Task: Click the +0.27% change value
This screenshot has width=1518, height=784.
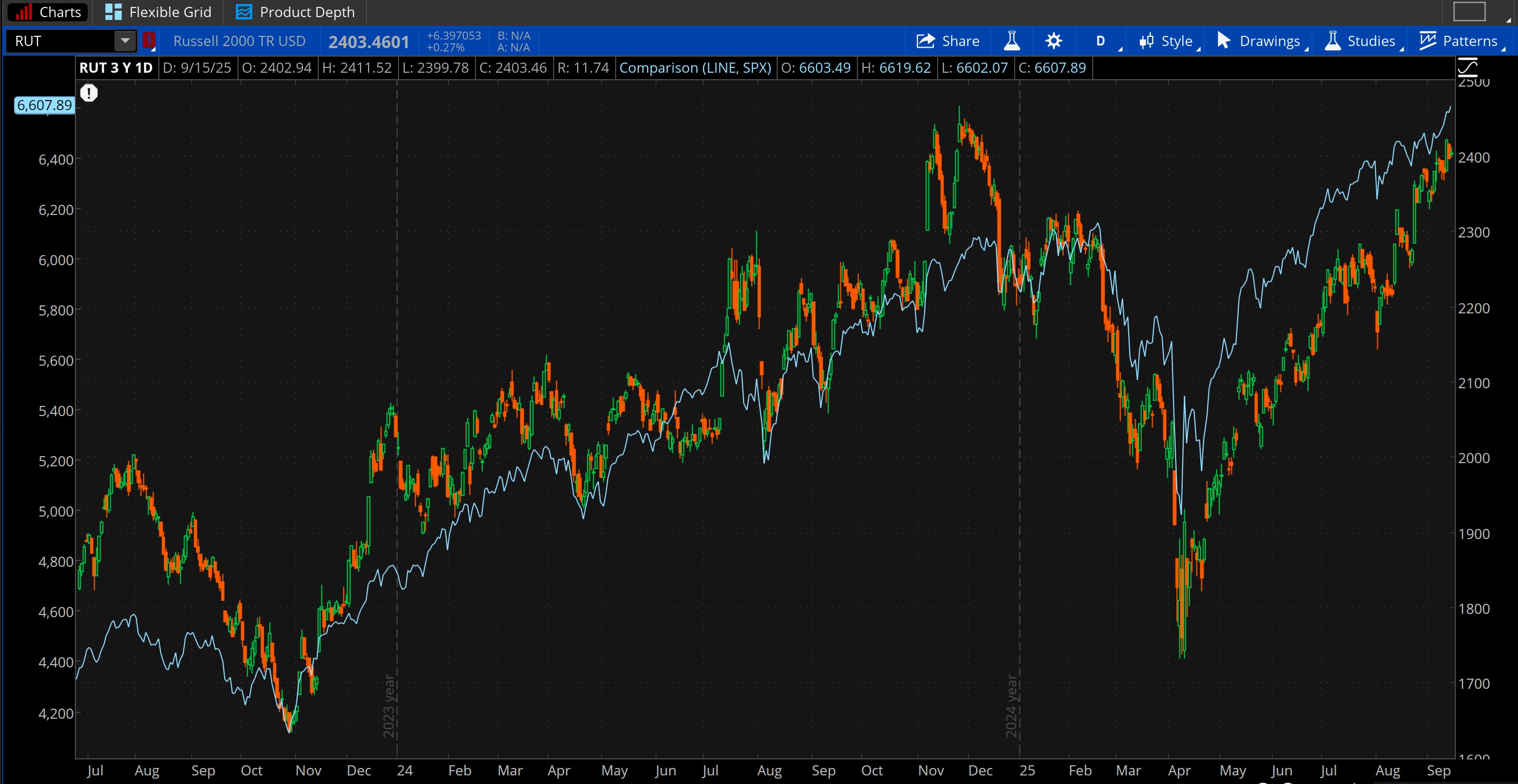Action: pyautogui.click(x=445, y=47)
